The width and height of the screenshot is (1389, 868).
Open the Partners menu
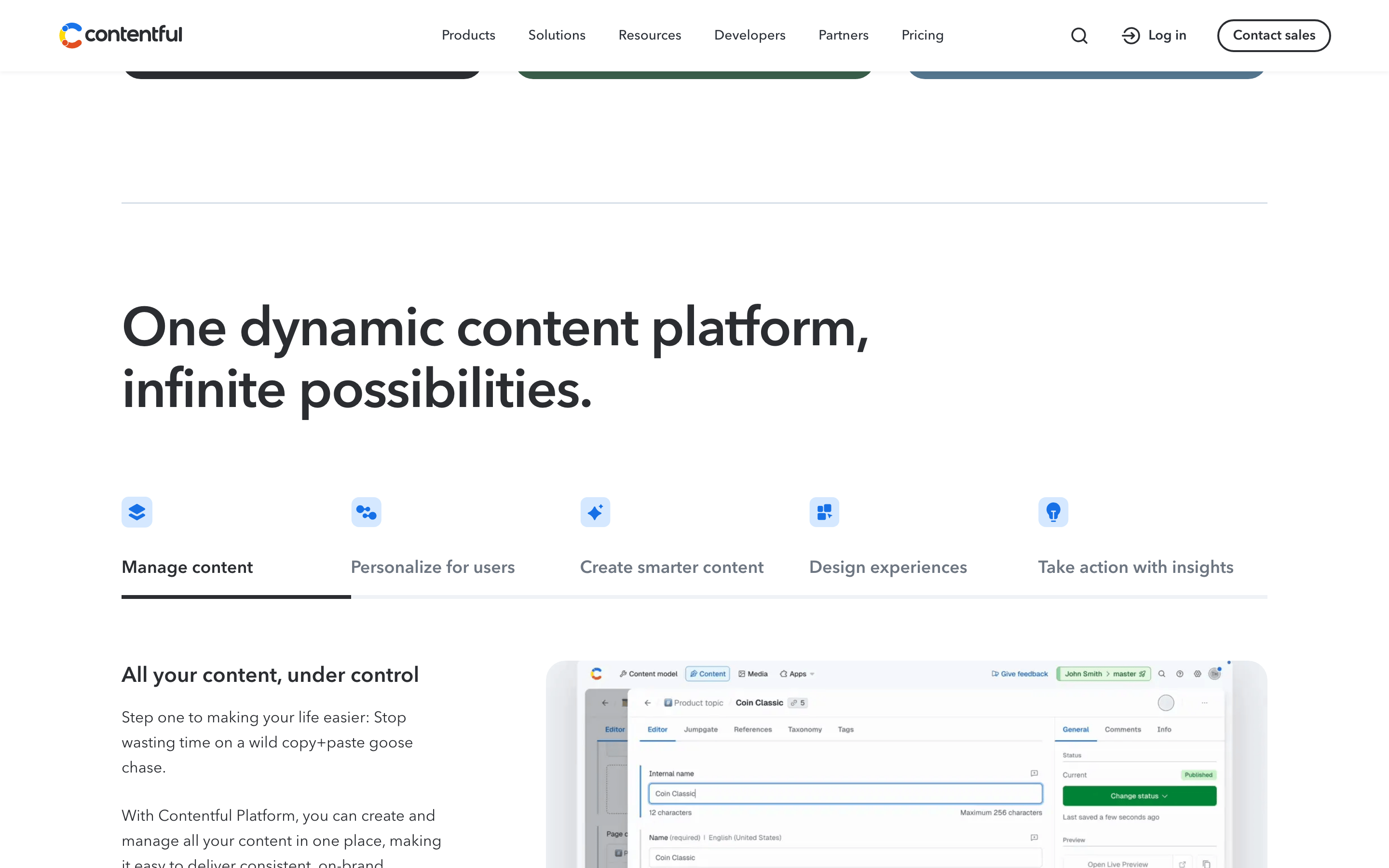coord(843,36)
